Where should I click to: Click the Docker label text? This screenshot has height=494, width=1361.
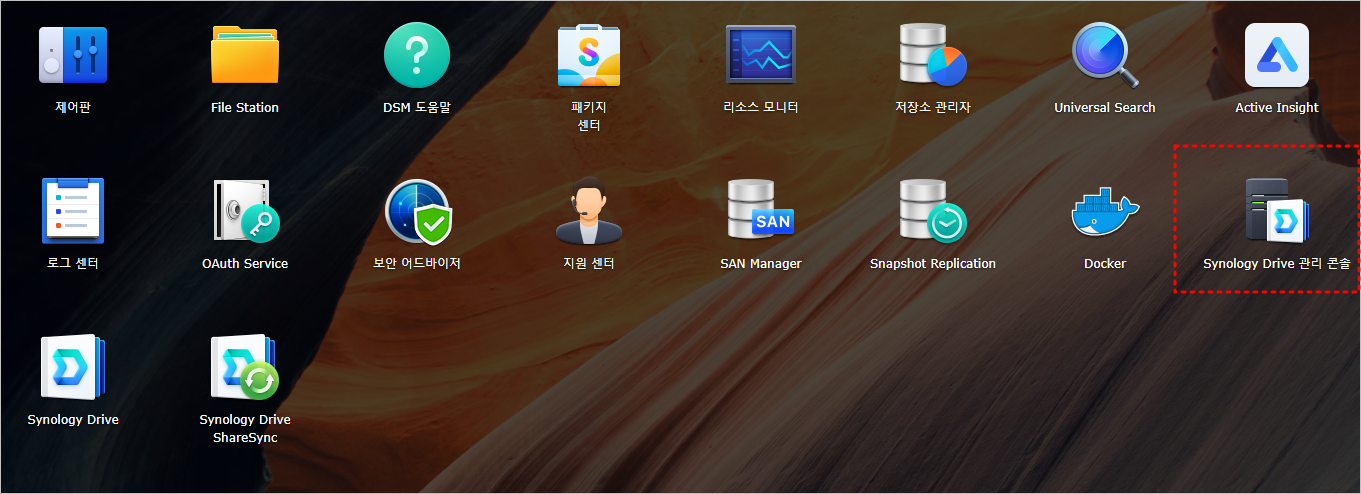coord(1105,264)
